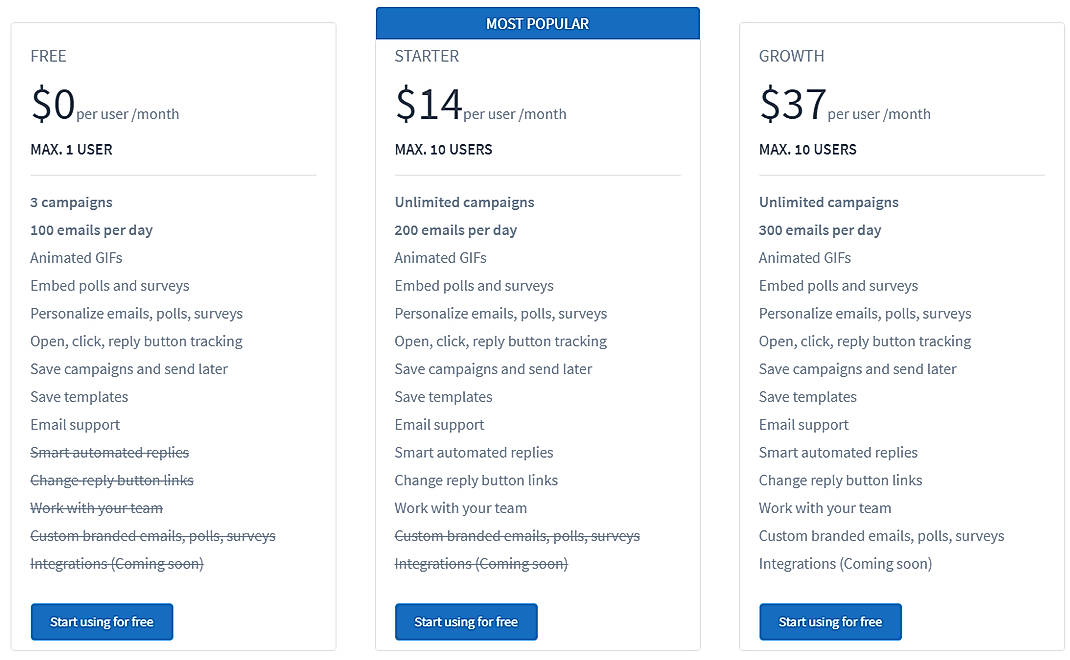Click Work with your team in the Growth plan
This screenshot has width=1070, height=660.
coord(825,508)
